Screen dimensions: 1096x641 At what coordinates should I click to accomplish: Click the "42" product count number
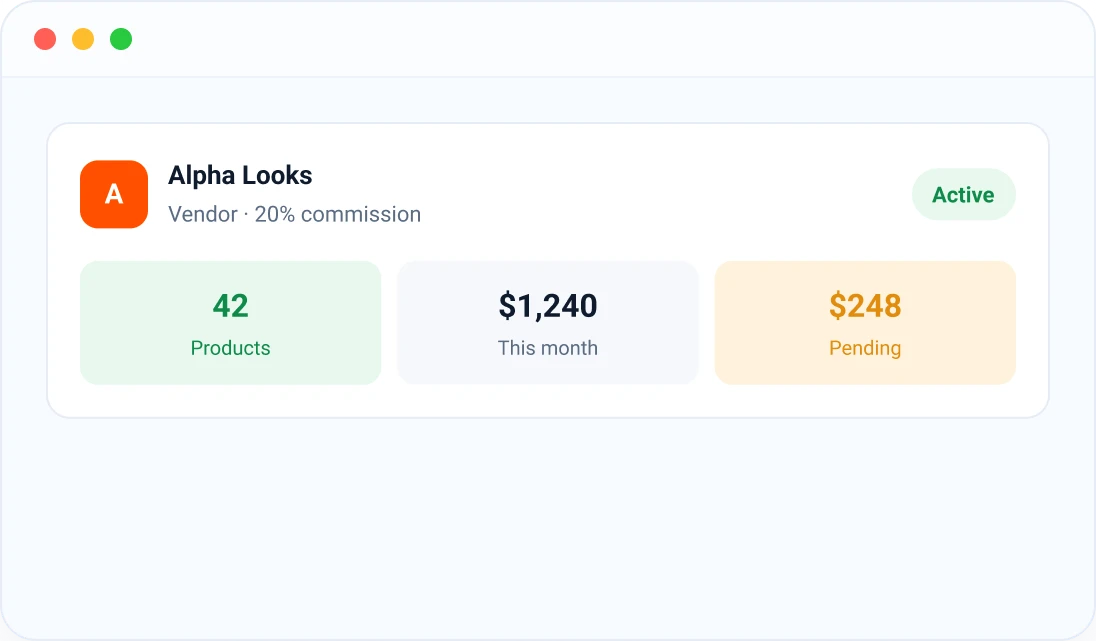pos(231,305)
